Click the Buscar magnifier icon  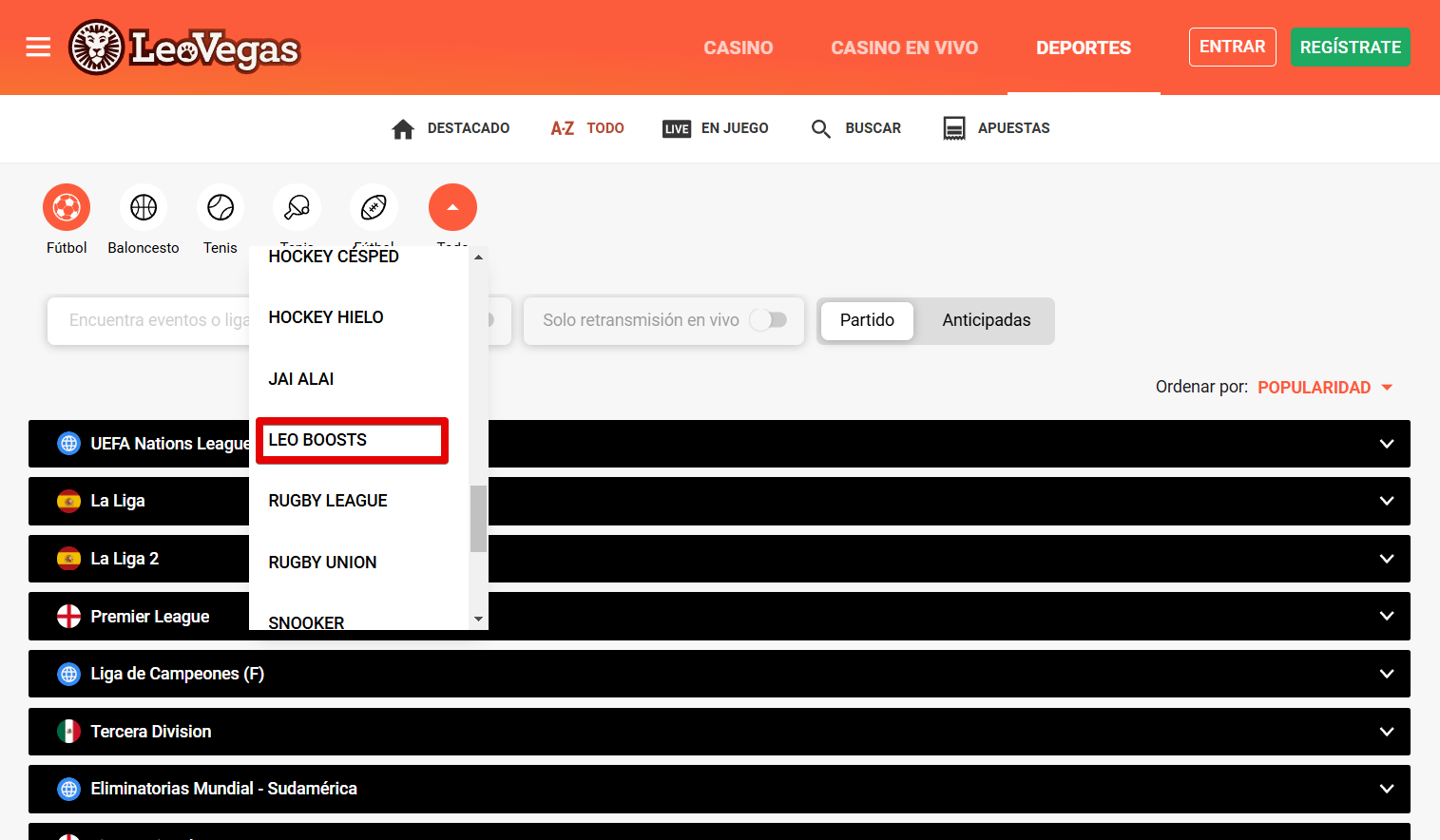pyautogui.click(x=821, y=129)
